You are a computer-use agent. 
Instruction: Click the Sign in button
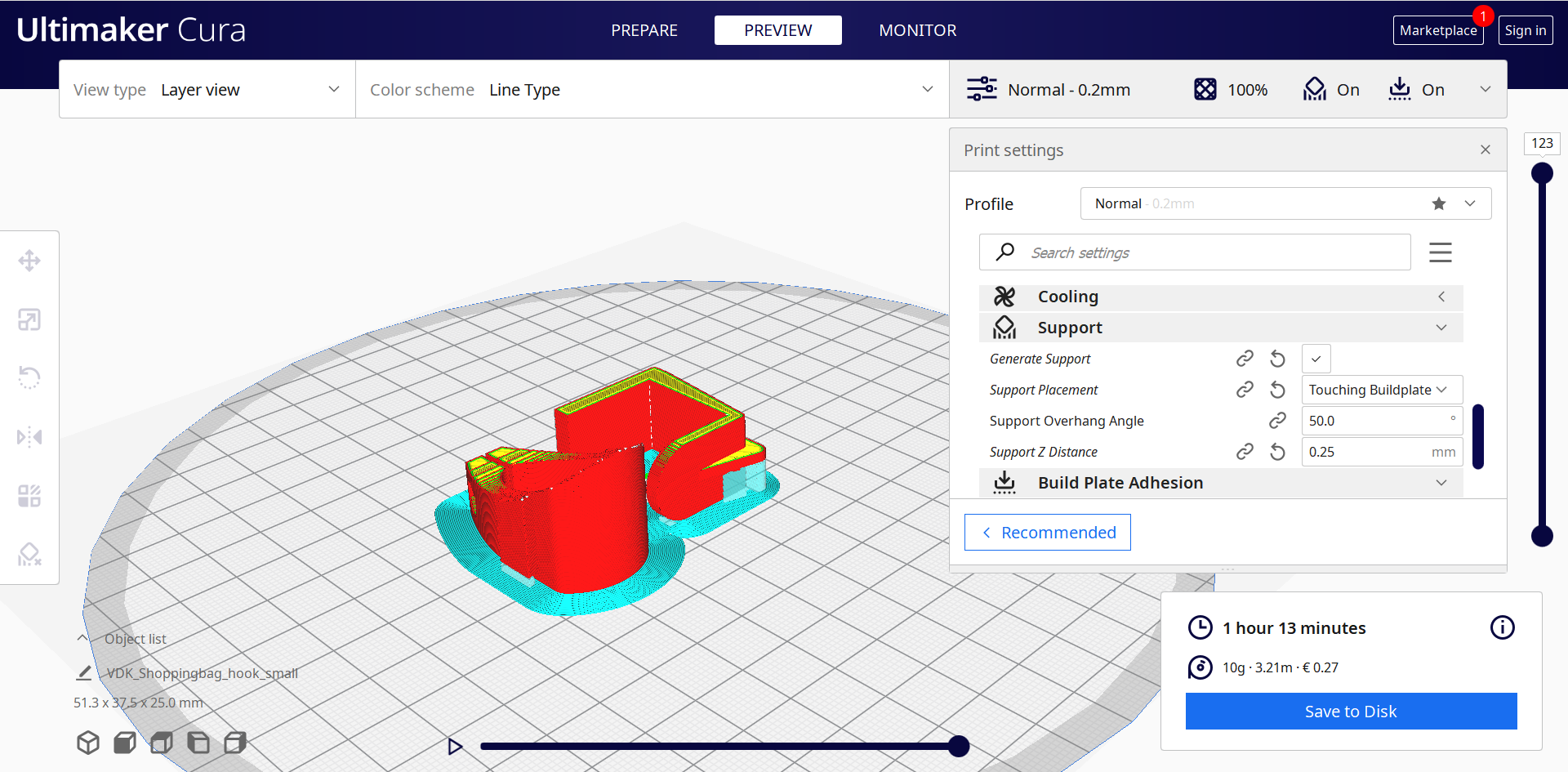(x=1526, y=30)
